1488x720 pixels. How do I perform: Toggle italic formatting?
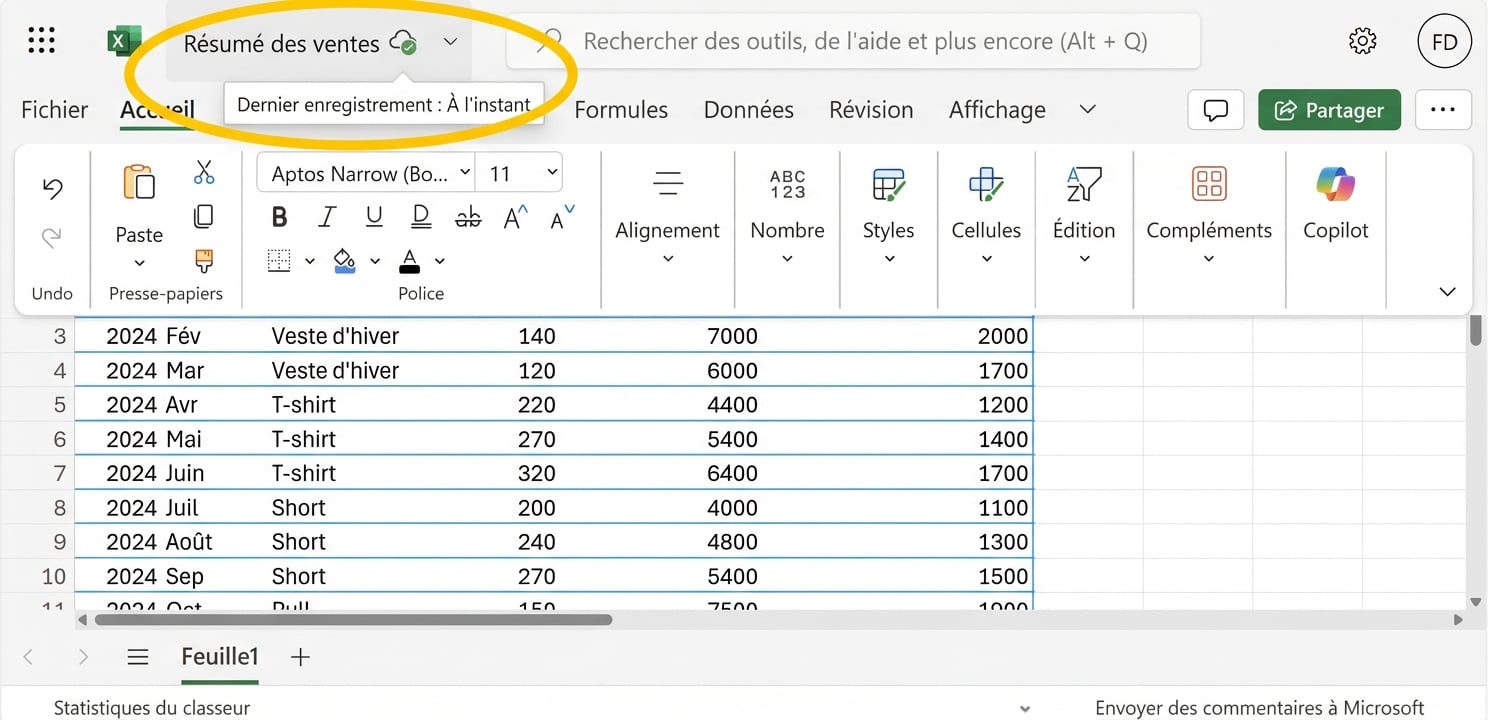coord(326,216)
